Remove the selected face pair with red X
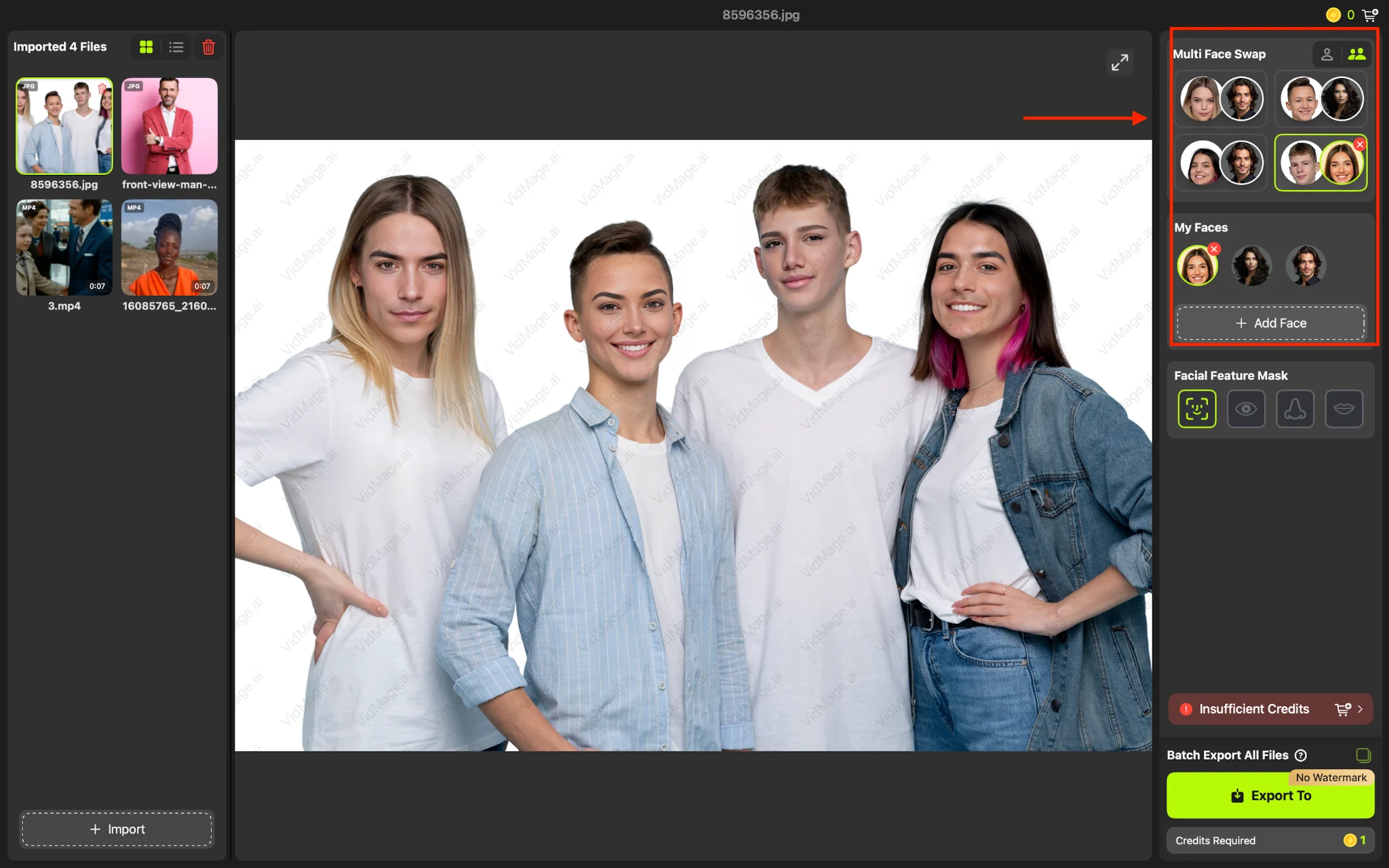The width and height of the screenshot is (1389, 868). point(1359,144)
